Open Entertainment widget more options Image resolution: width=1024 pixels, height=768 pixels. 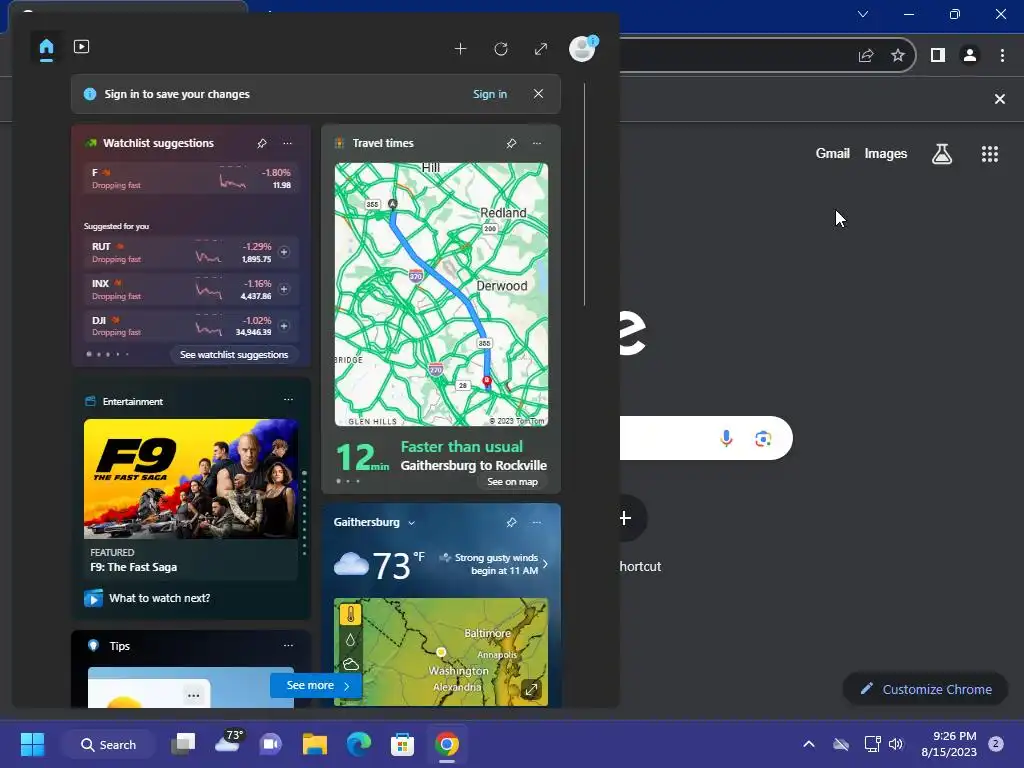[288, 400]
